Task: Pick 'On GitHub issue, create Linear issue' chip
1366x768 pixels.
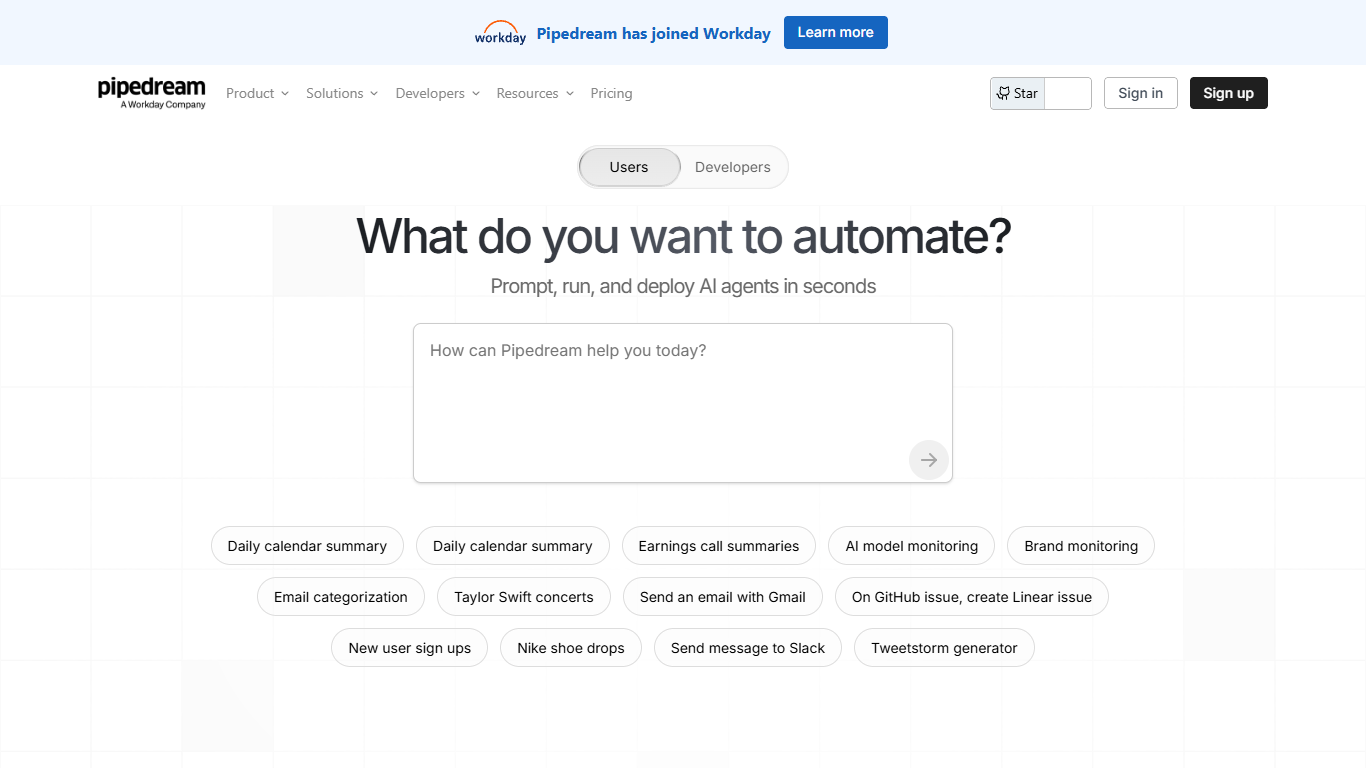Action: pyautogui.click(x=972, y=597)
